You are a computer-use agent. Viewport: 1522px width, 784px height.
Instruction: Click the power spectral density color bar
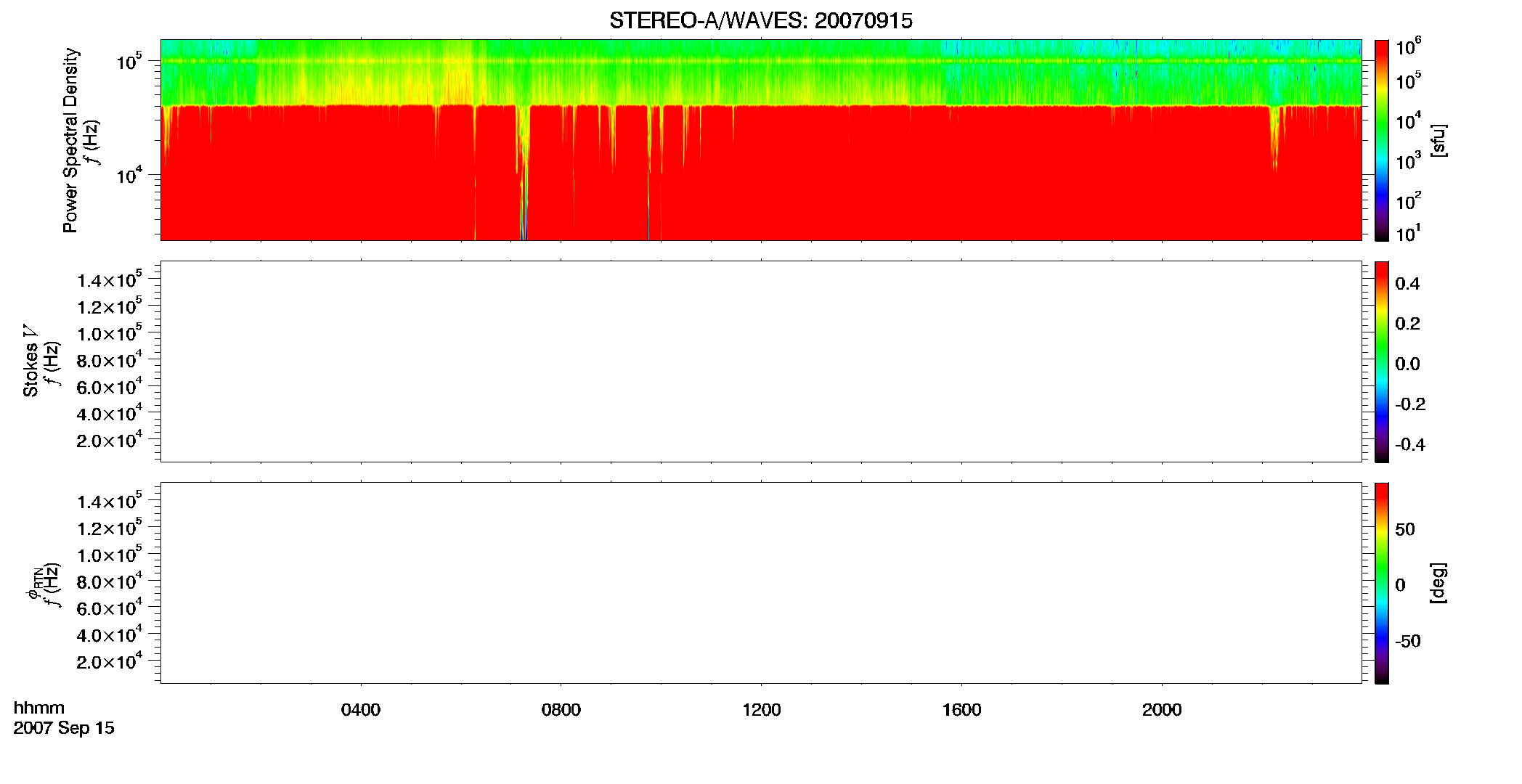coord(1382,140)
